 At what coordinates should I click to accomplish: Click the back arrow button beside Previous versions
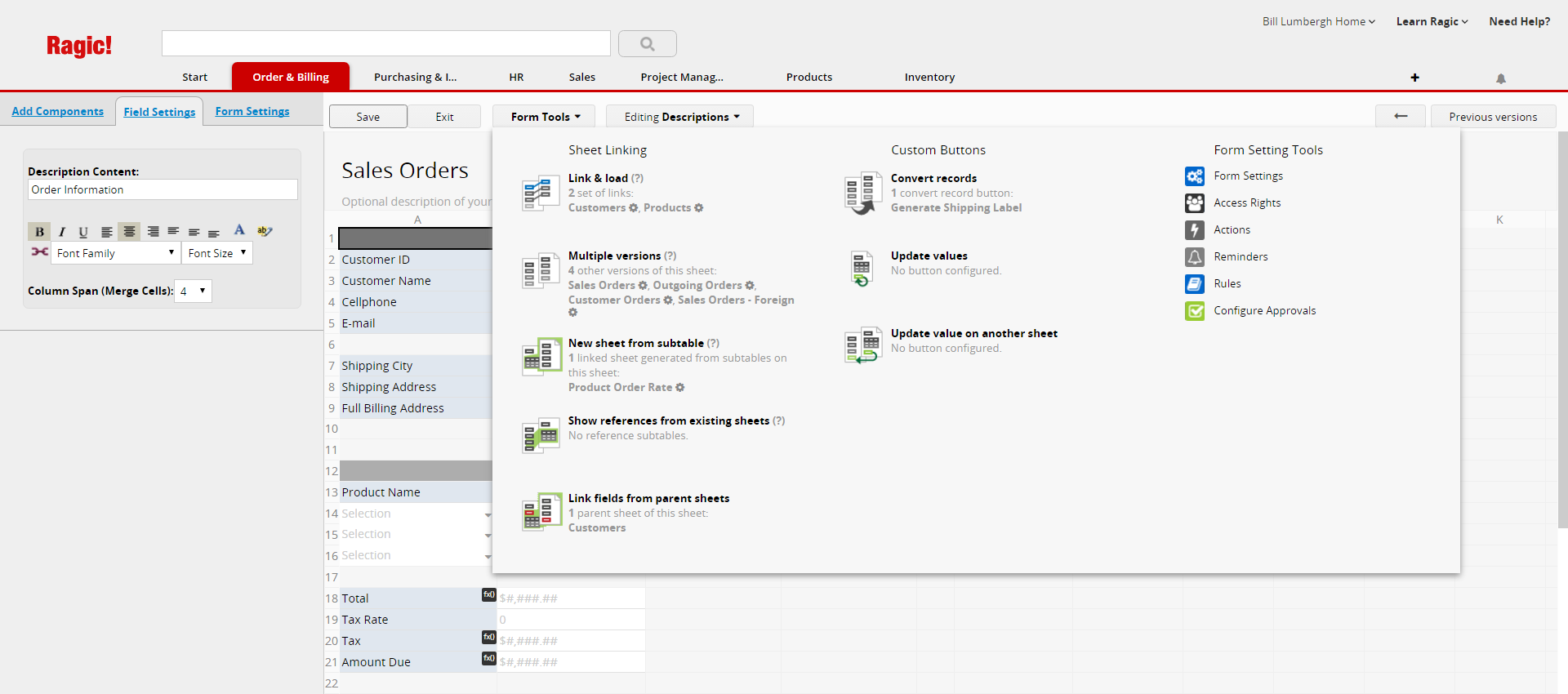click(x=1401, y=117)
